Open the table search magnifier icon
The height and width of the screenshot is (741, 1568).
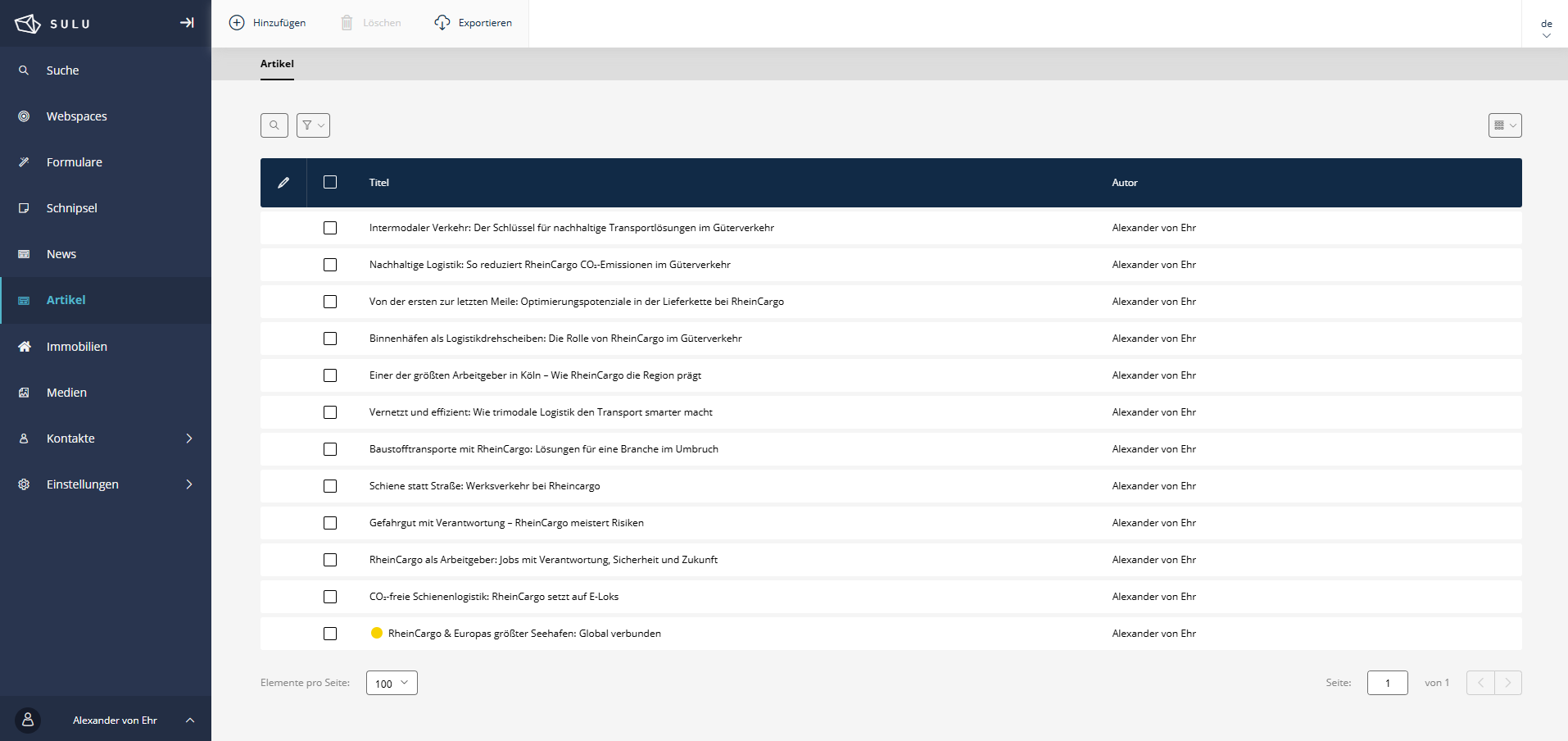coord(274,125)
